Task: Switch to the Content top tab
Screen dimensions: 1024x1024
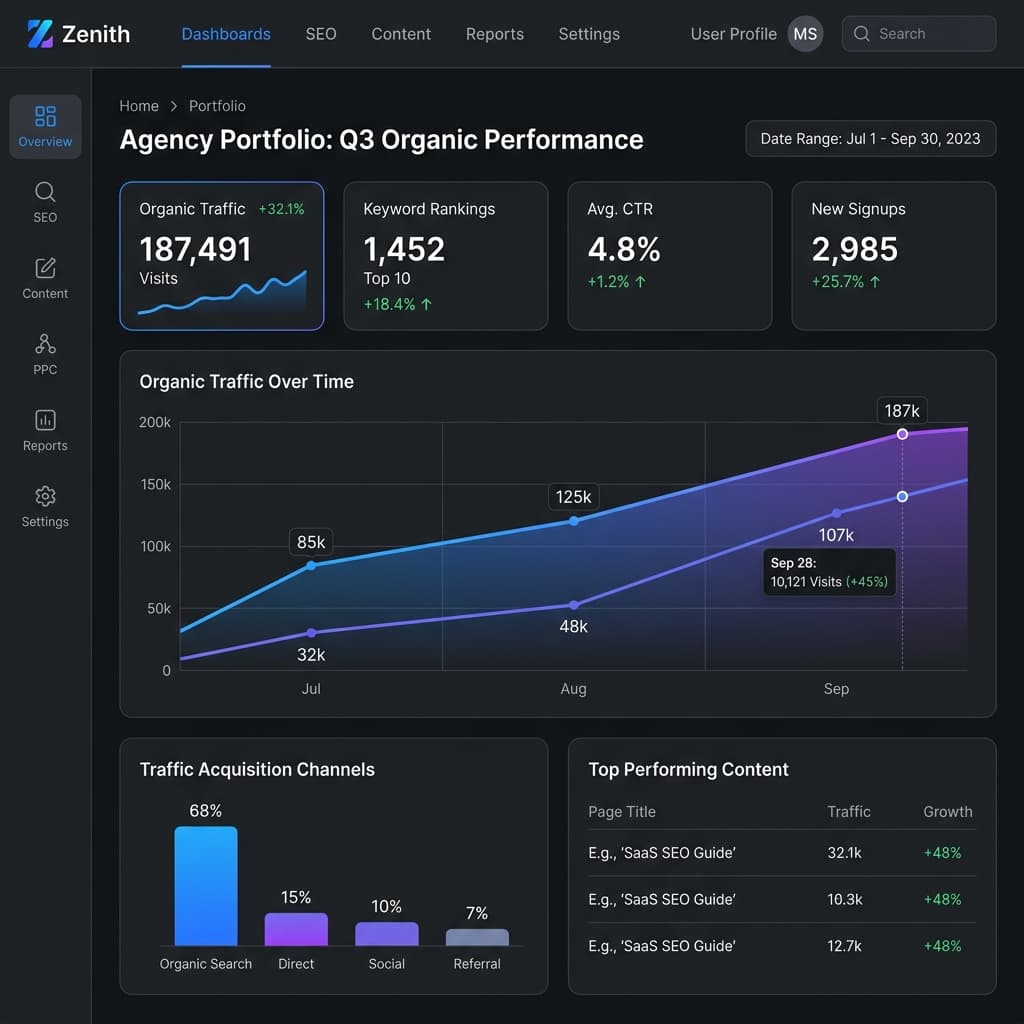Action: pyautogui.click(x=401, y=34)
